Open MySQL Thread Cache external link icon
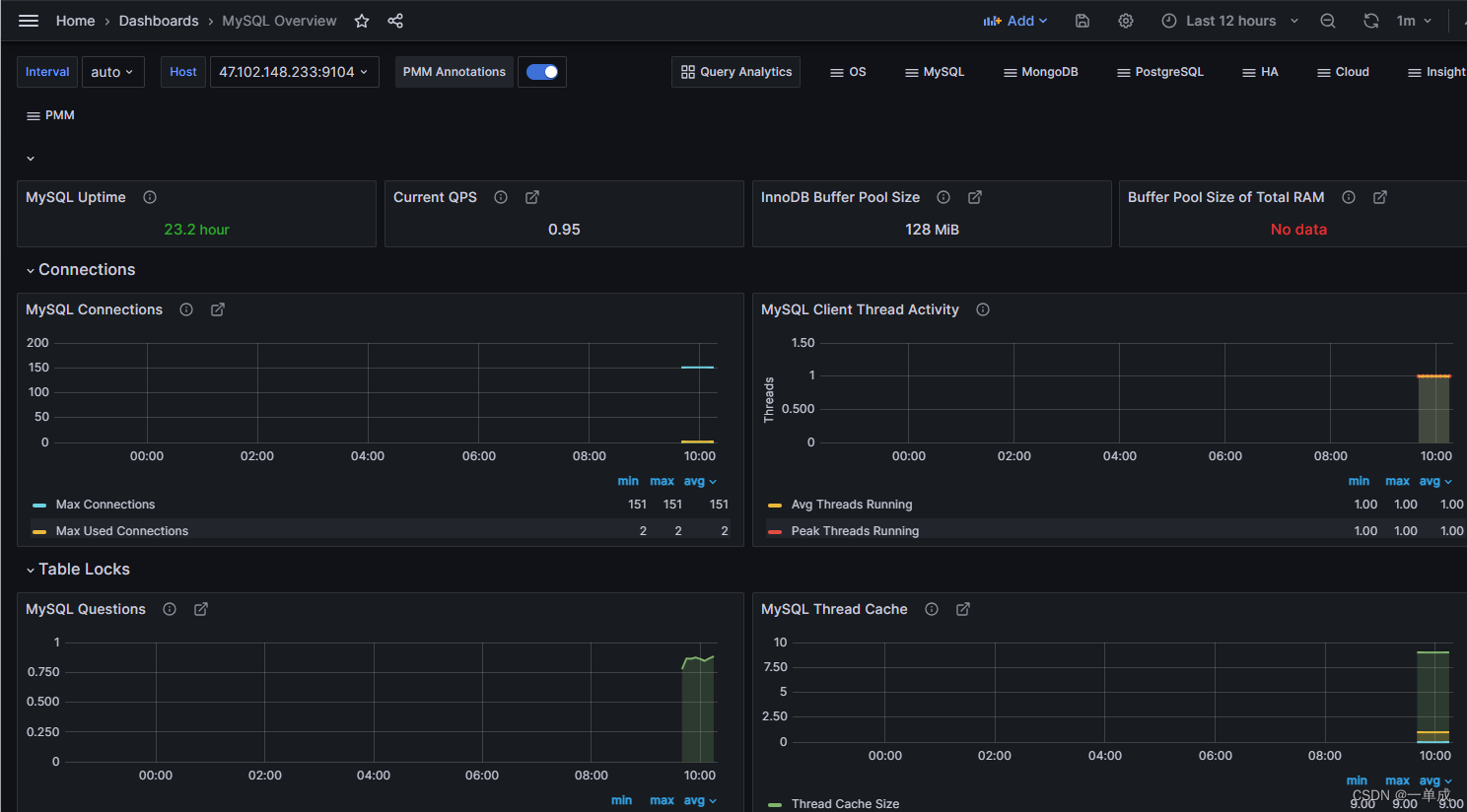Image resolution: width=1467 pixels, height=812 pixels. click(x=963, y=609)
